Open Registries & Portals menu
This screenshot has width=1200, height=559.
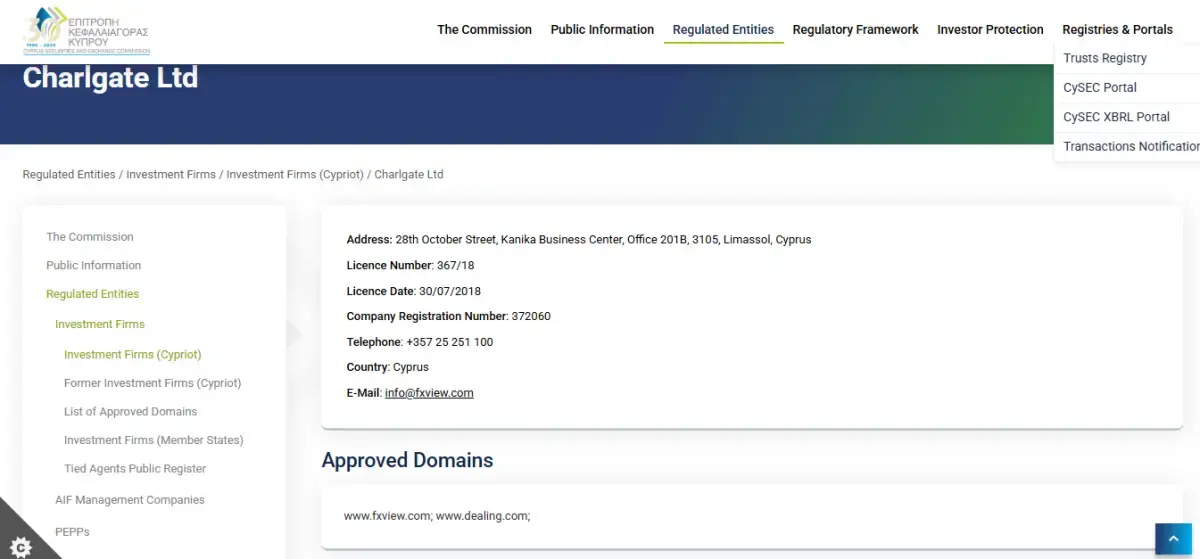(1117, 30)
